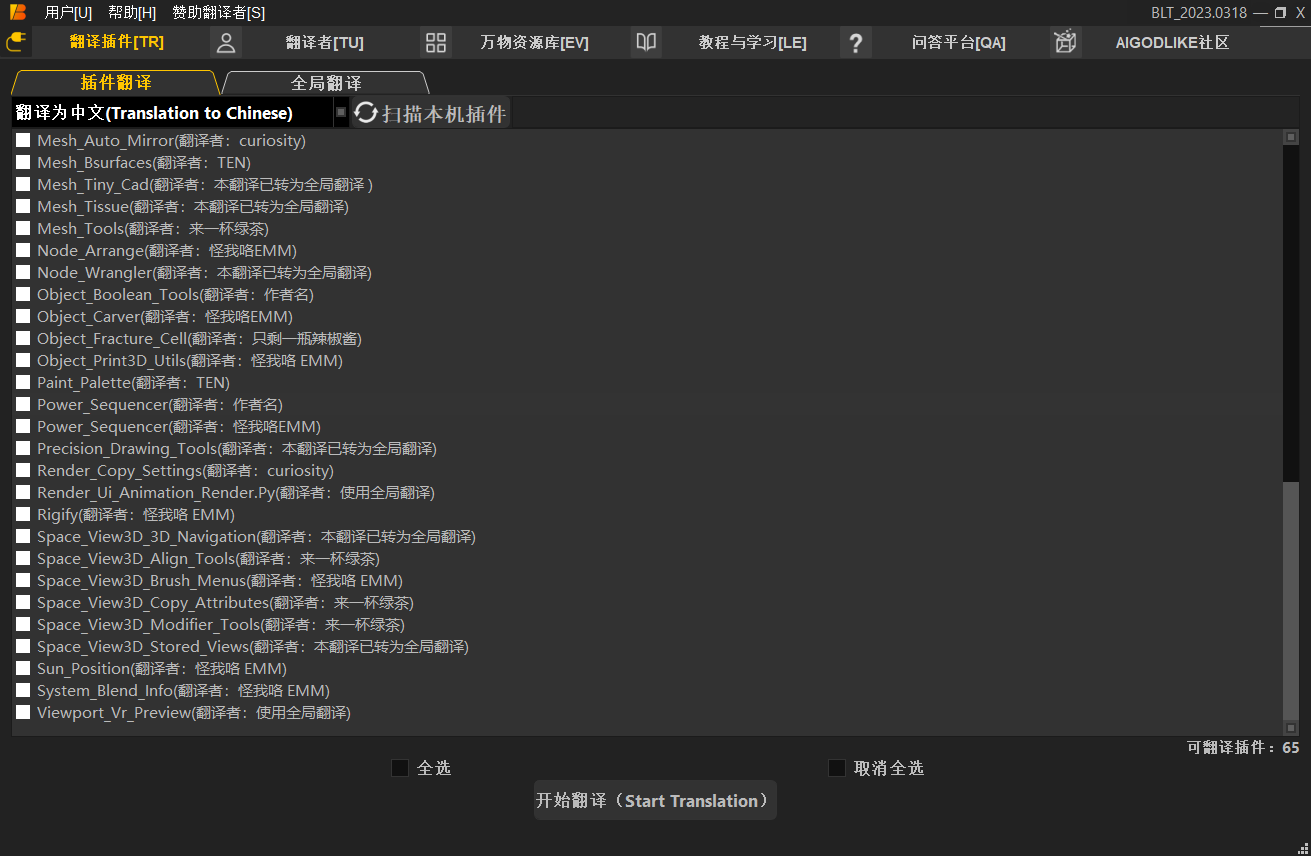Click the person icon beside 翻译者[TU]

point(226,43)
